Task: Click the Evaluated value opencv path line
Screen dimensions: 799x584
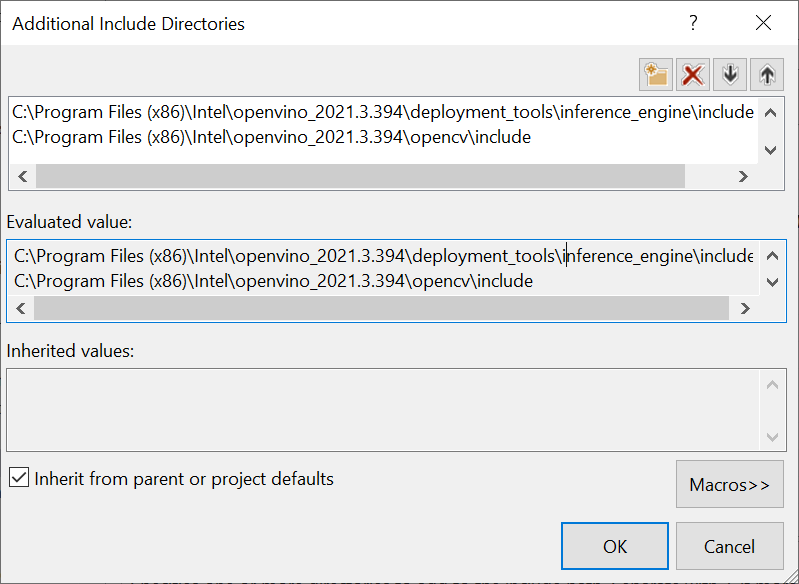Action: point(272,281)
